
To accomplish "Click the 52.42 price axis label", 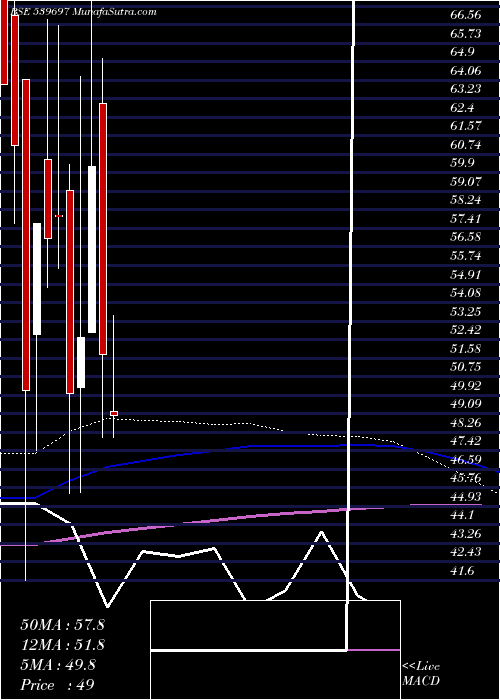I will (x=466, y=330).
